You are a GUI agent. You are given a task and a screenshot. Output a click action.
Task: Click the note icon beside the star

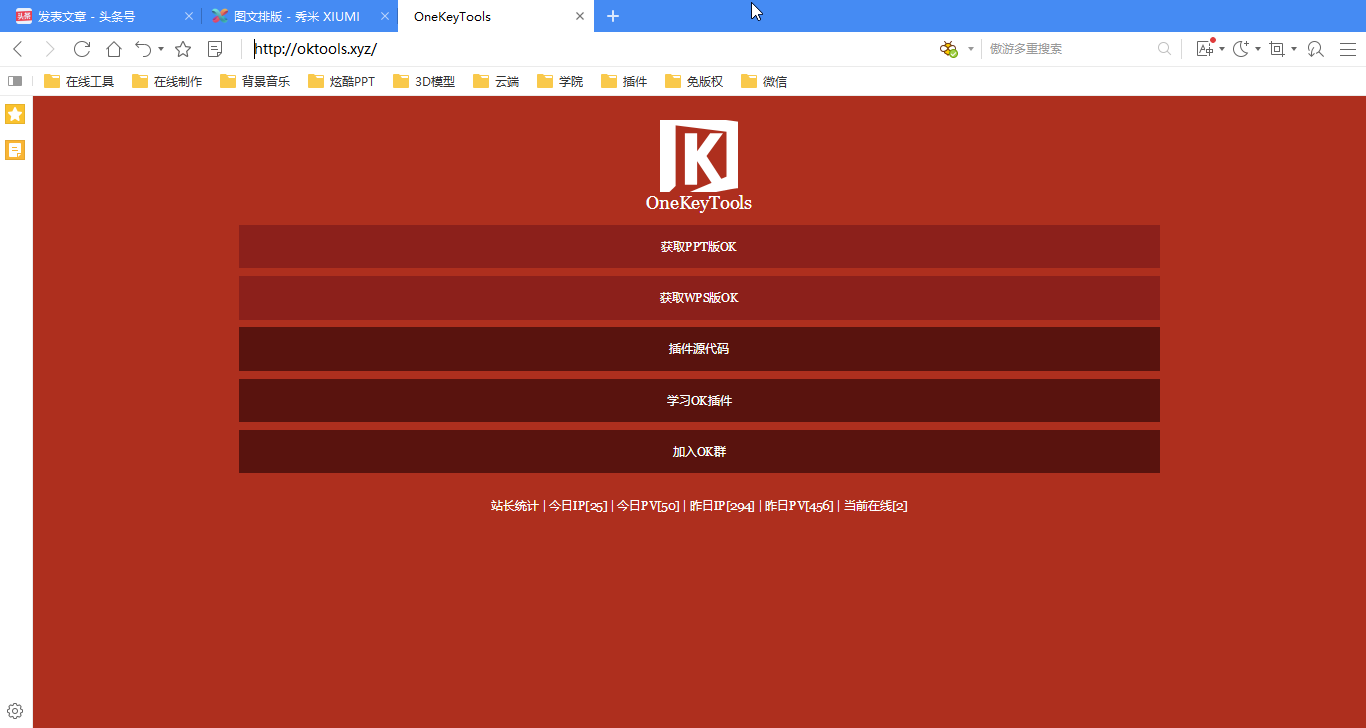pos(215,49)
